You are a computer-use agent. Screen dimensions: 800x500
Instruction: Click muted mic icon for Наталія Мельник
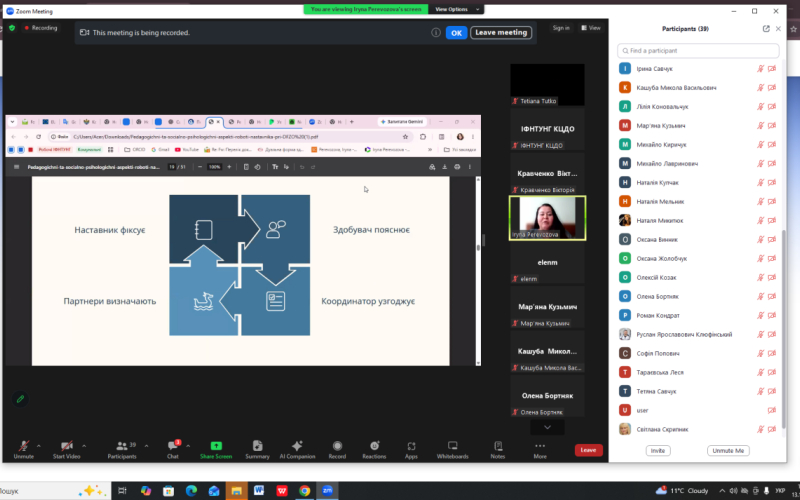(x=760, y=202)
